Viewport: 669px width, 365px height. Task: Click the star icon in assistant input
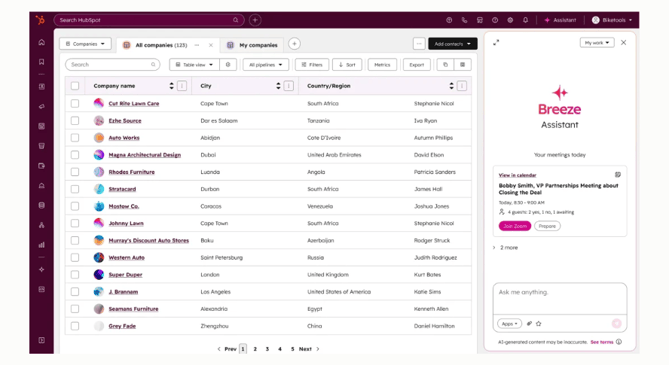click(x=538, y=324)
